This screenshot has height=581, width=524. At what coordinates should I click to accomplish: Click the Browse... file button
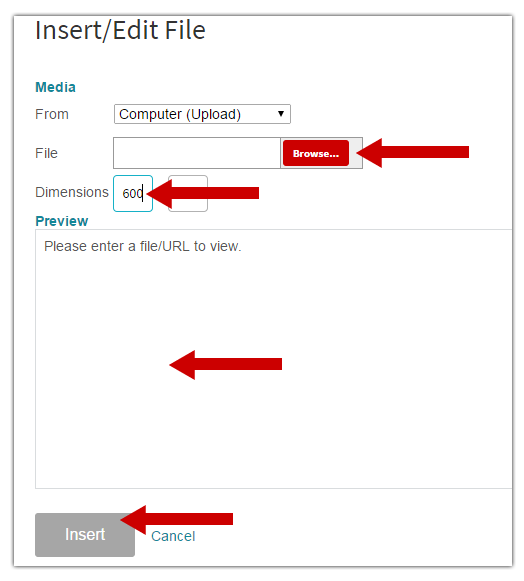click(316, 153)
